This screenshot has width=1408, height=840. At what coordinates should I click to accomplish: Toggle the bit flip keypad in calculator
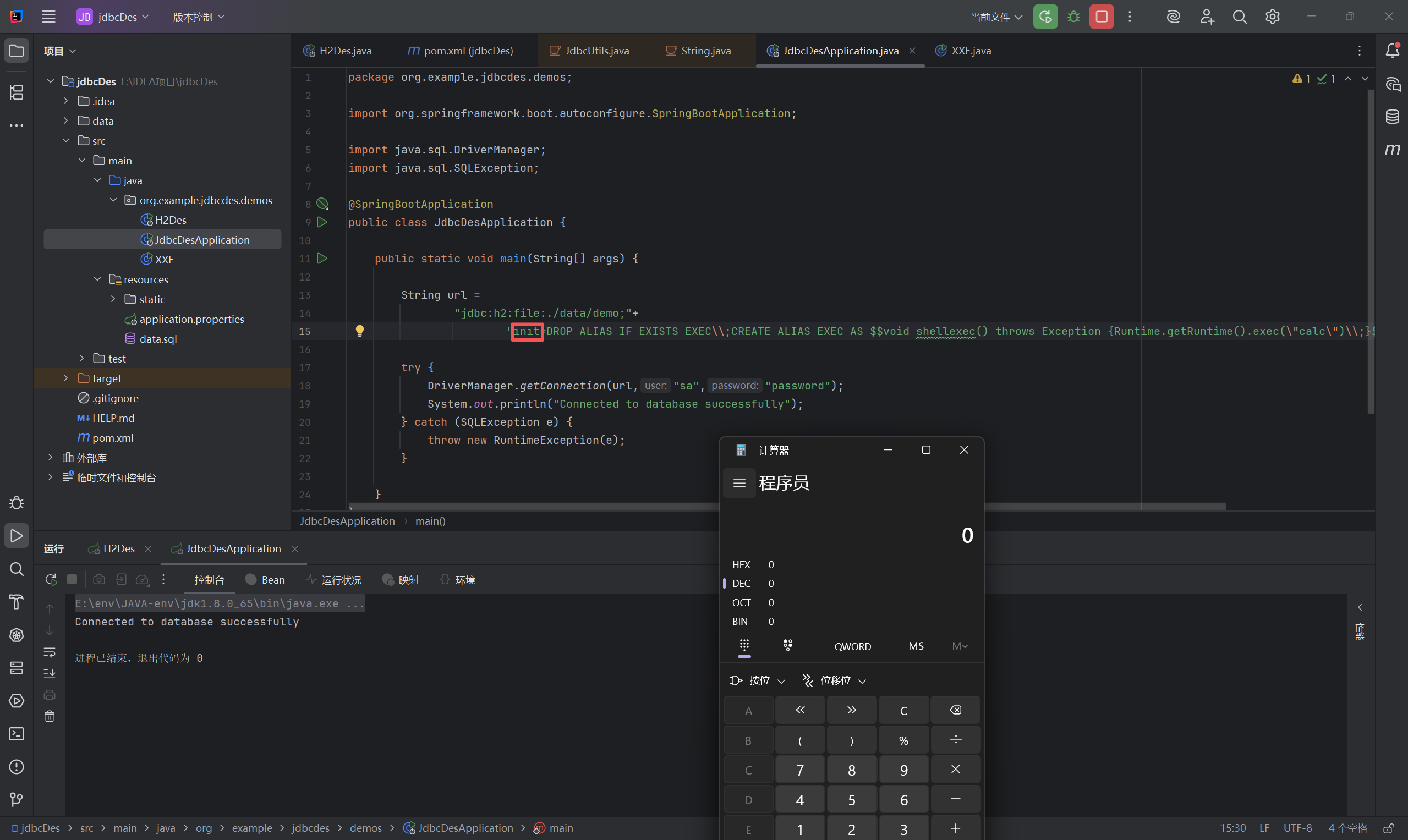pos(787,645)
